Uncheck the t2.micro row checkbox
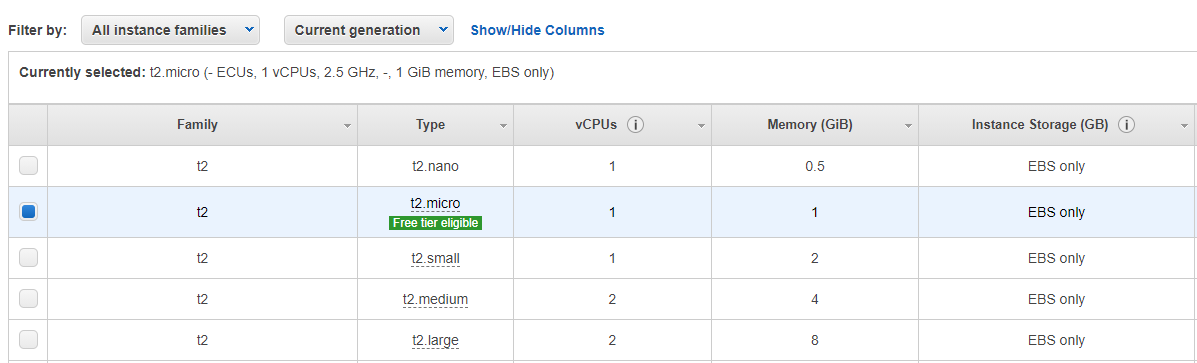The image size is (1197, 363). (28, 212)
